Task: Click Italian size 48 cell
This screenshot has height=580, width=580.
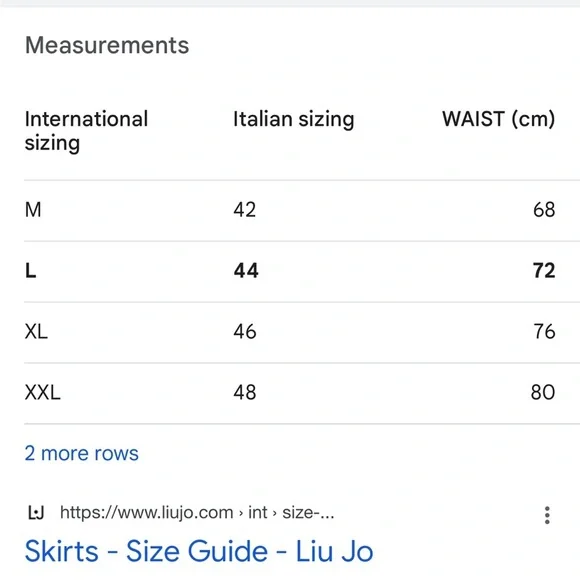Action: click(x=245, y=392)
